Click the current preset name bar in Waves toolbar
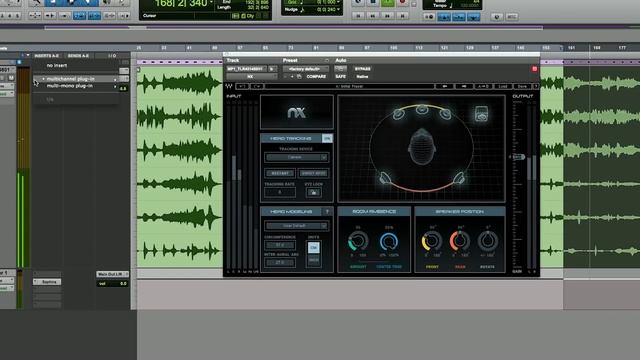The height and width of the screenshot is (360, 640). [349, 86]
